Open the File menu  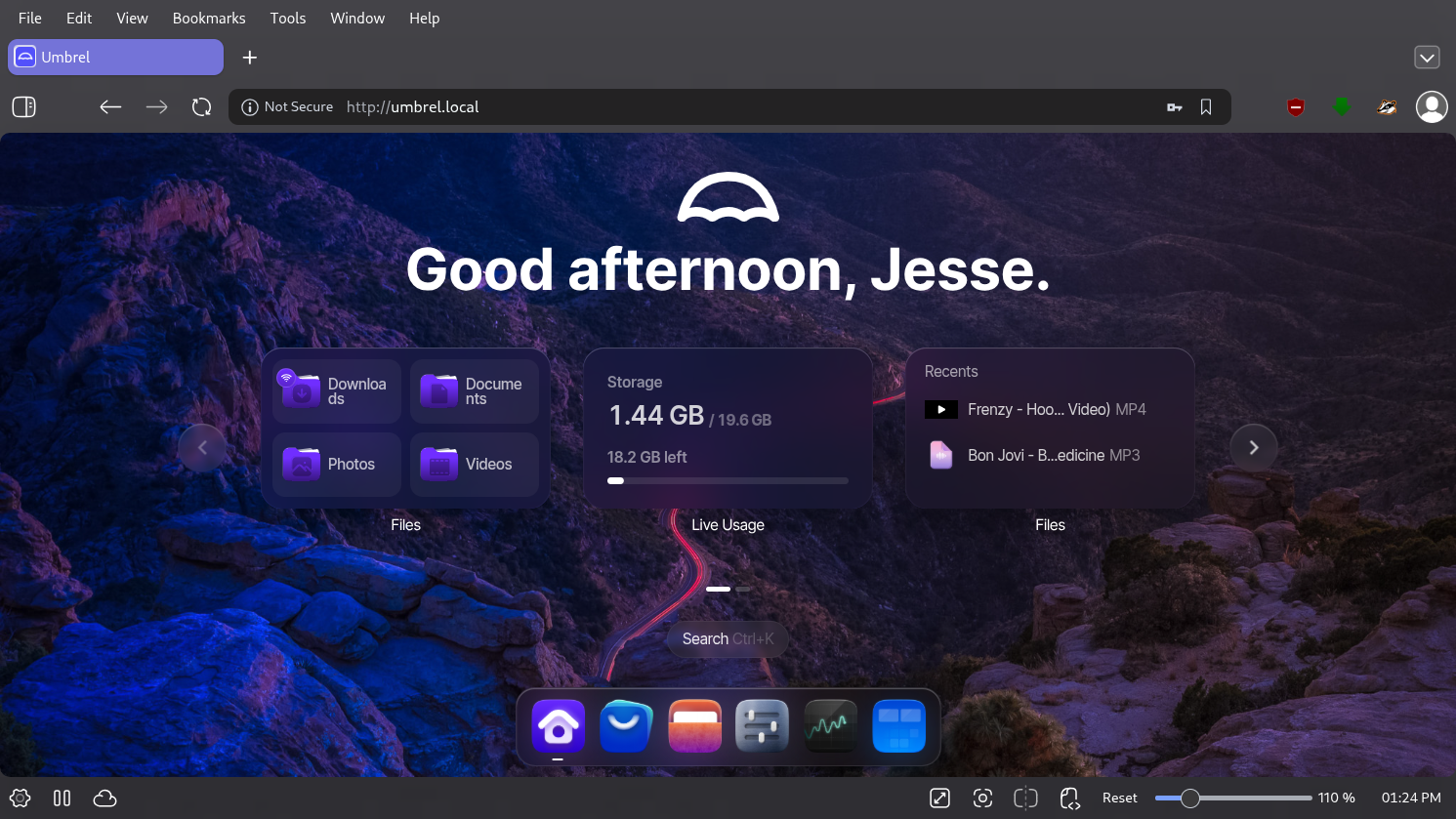click(30, 18)
